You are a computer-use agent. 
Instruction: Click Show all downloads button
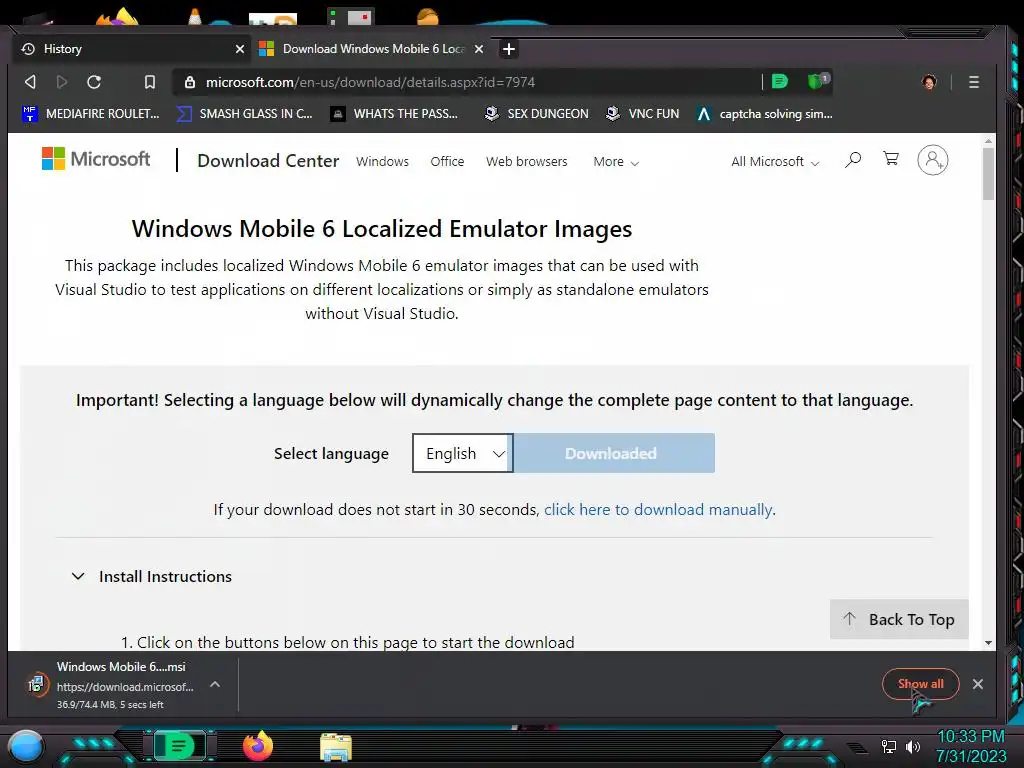pos(921,684)
